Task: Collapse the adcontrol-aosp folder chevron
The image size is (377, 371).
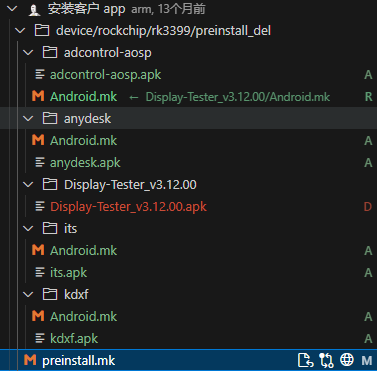Action: 28,53
